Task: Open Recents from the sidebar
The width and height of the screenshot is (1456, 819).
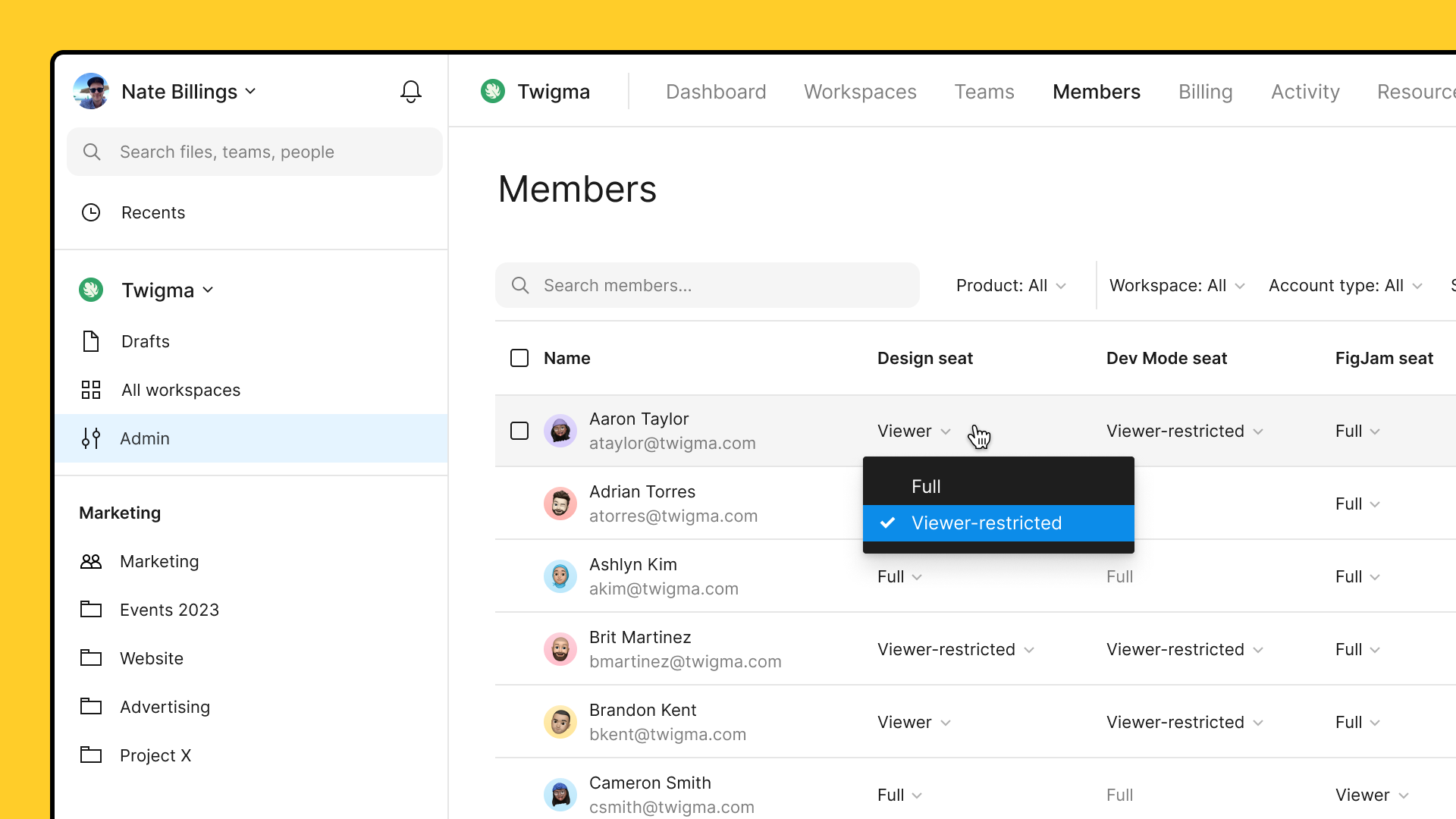Action: pos(153,212)
